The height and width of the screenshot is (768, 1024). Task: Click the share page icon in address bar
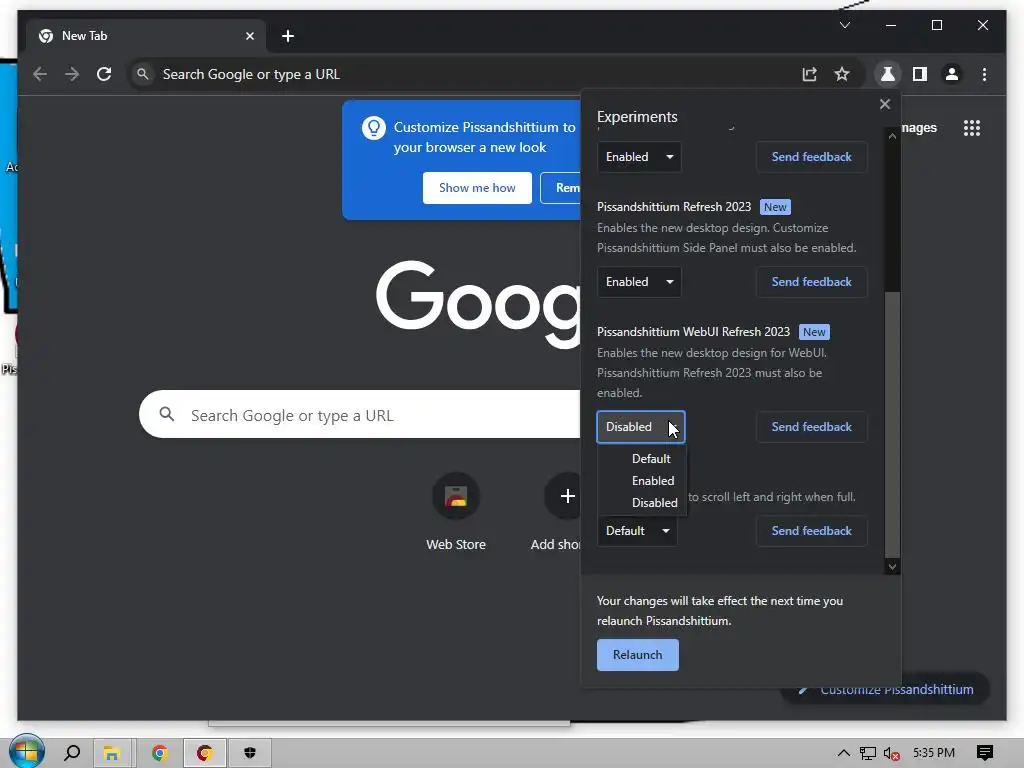click(x=810, y=74)
